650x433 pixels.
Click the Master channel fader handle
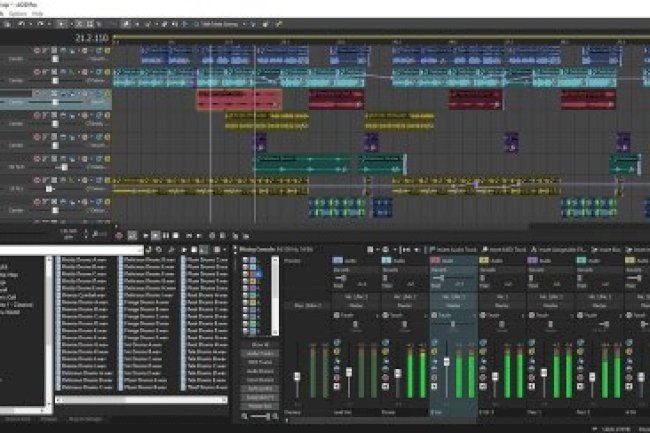coord(297,377)
